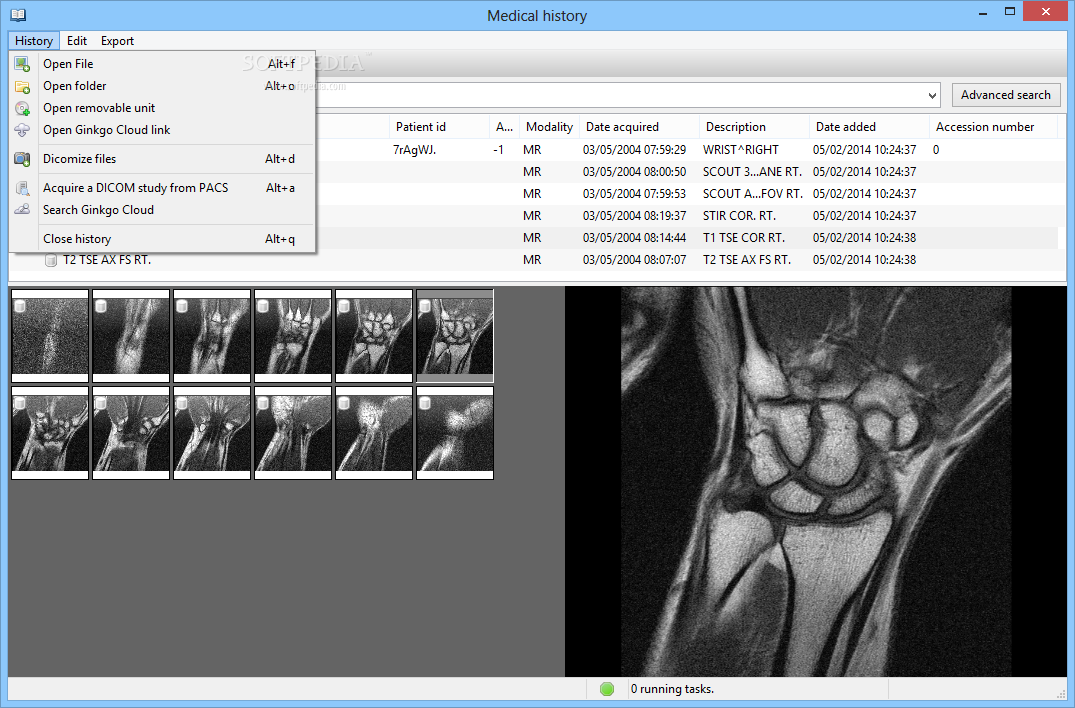Select the fifth thumbnail in top row
The image size is (1075, 708).
coord(374,336)
